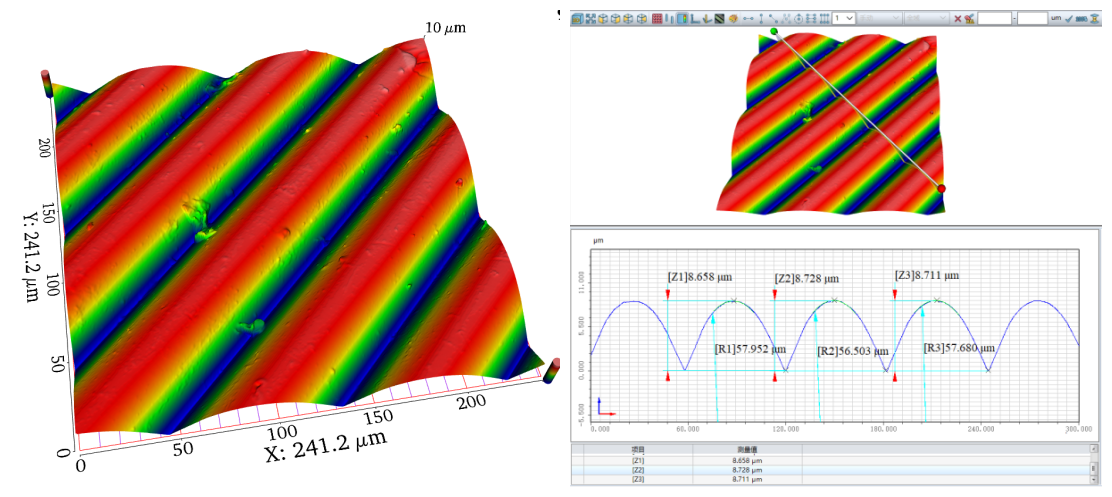This screenshot has width=1112, height=497.
Task: Click the 3D view icon in the toolbar
Action: [x=577, y=18]
